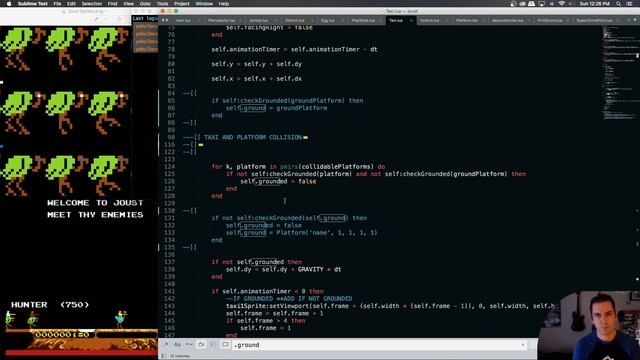Toggle in-selection search in find bar
Screen dimensions: 640x360
[x=213, y=345]
